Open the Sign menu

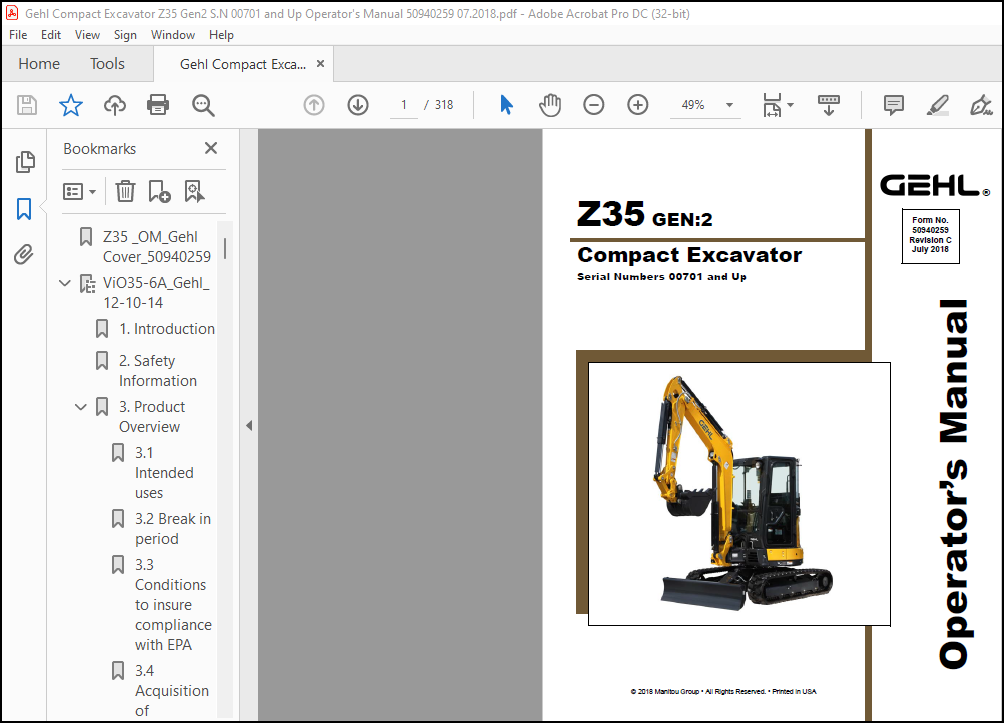125,35
